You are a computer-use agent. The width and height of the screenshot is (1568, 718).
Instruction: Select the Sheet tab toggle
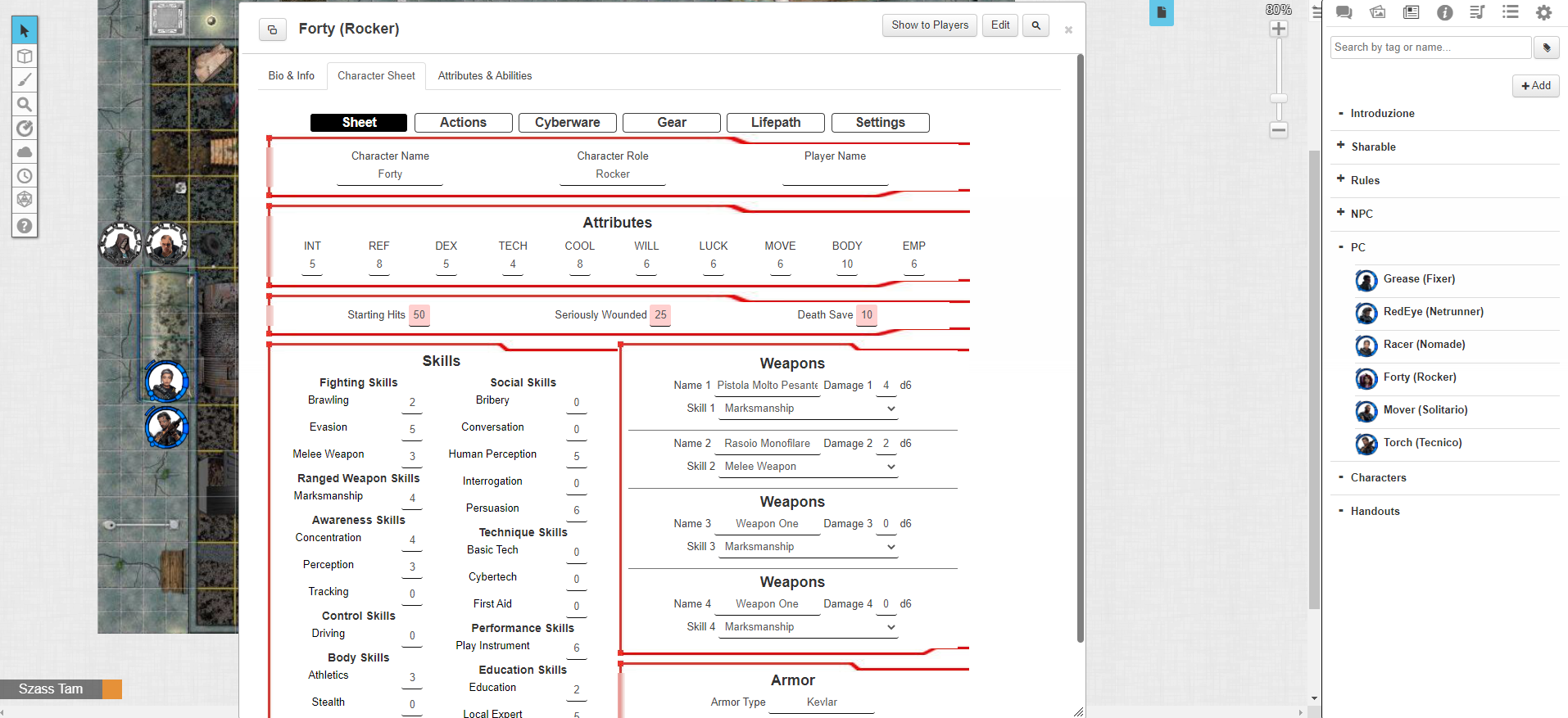[x=359, y=123]
